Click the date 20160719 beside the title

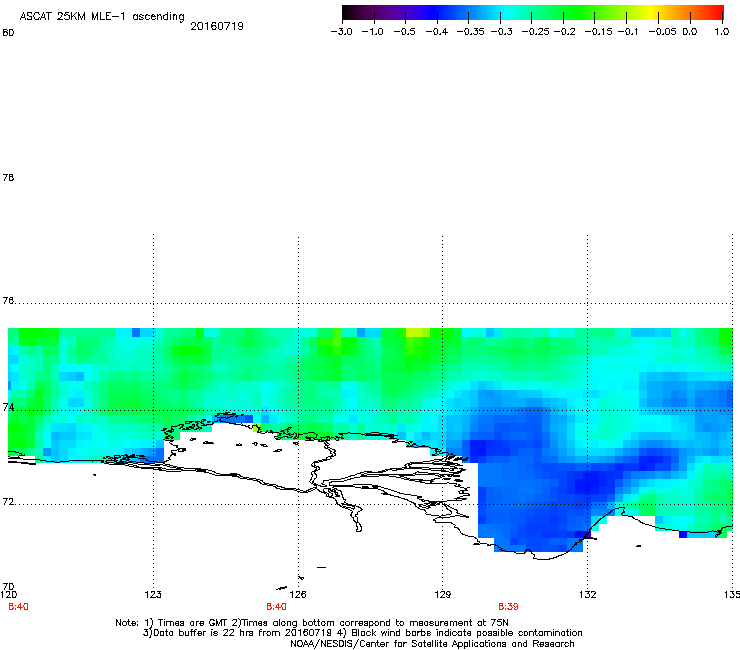(x=217, y=26)
